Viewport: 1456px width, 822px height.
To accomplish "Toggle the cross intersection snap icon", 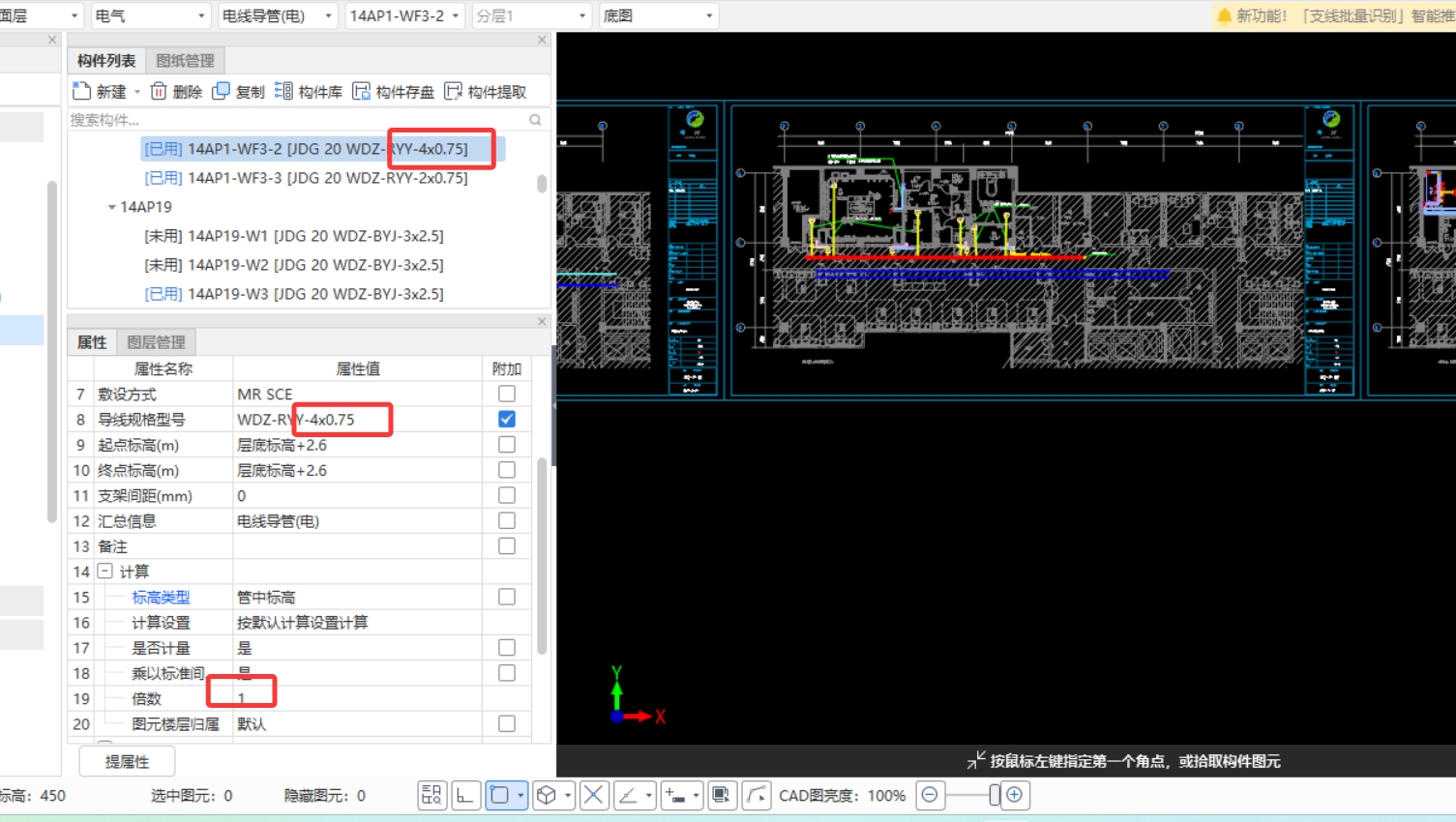I will click(594, 795).
